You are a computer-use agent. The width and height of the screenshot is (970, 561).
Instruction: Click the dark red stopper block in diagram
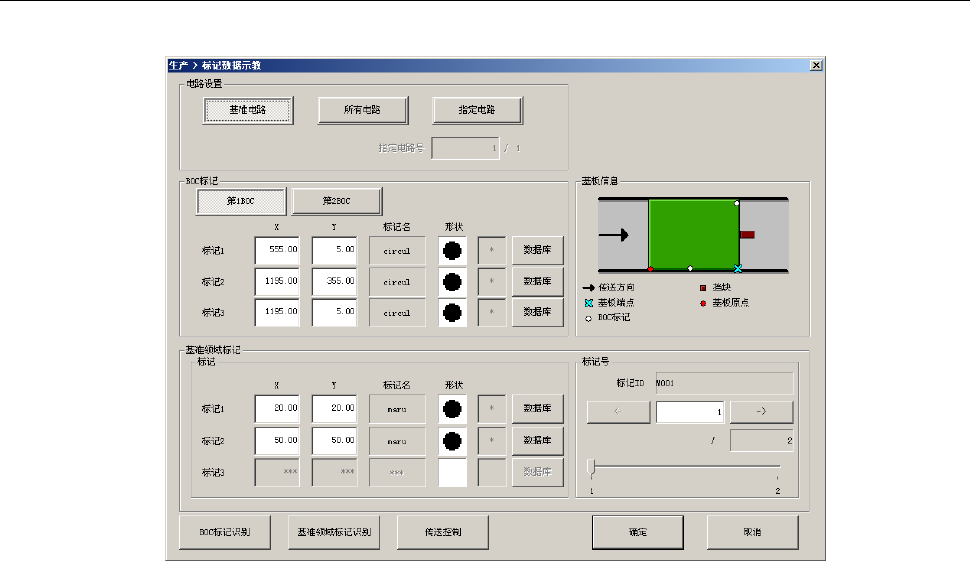(747, 234)
